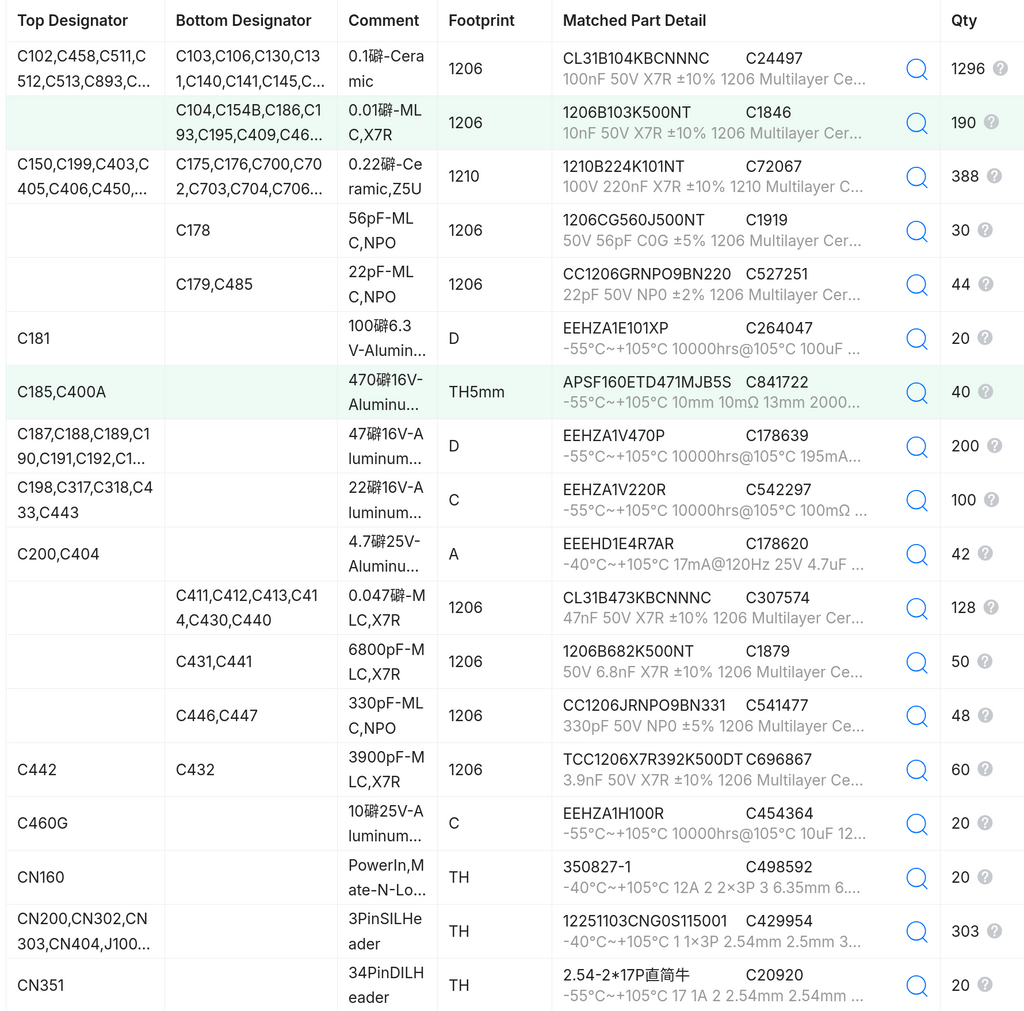Show help for quantity 388
Viewport: 1024px width, 1011px height.
(x=994, y=176)
